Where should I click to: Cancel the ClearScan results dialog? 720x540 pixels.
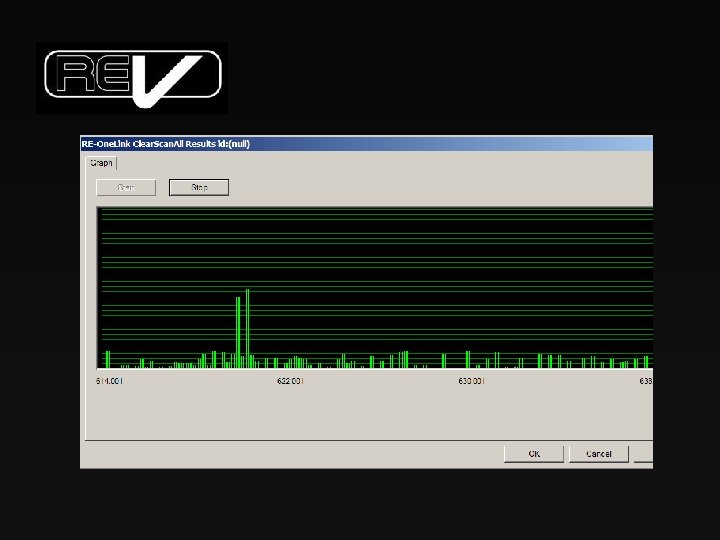click(599, 454)
